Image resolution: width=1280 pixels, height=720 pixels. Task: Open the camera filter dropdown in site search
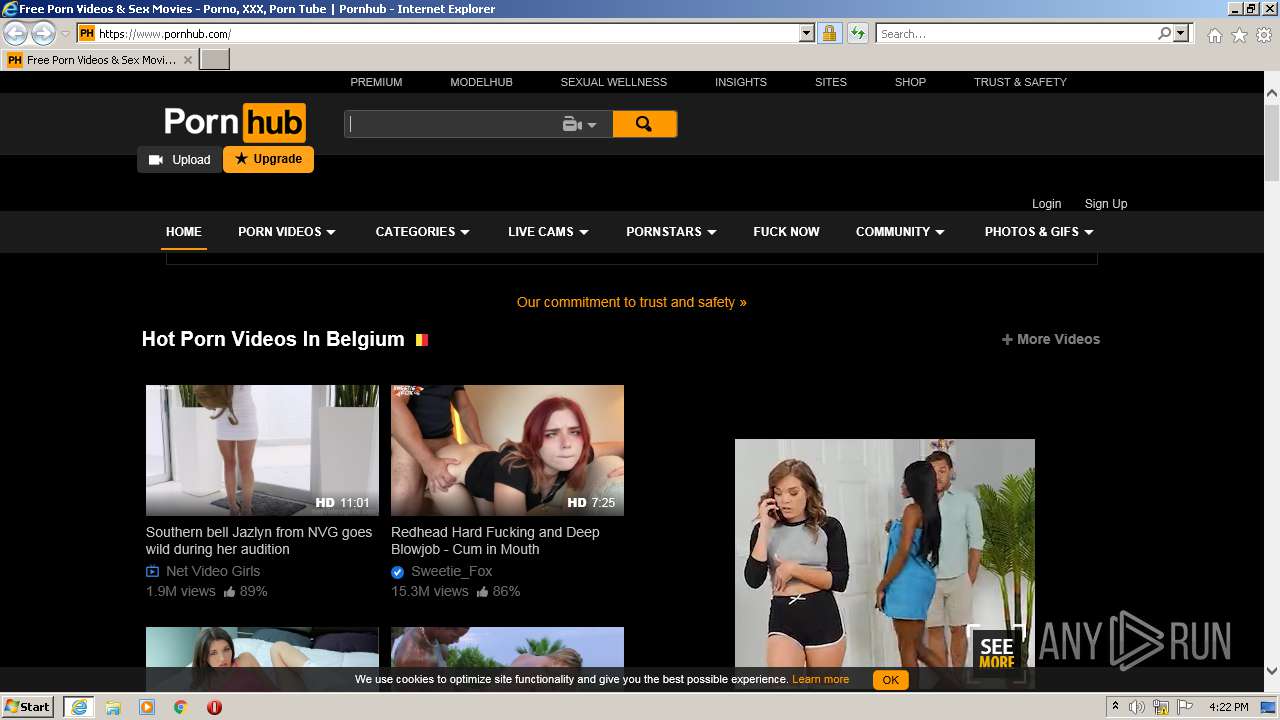coord(580,125)
